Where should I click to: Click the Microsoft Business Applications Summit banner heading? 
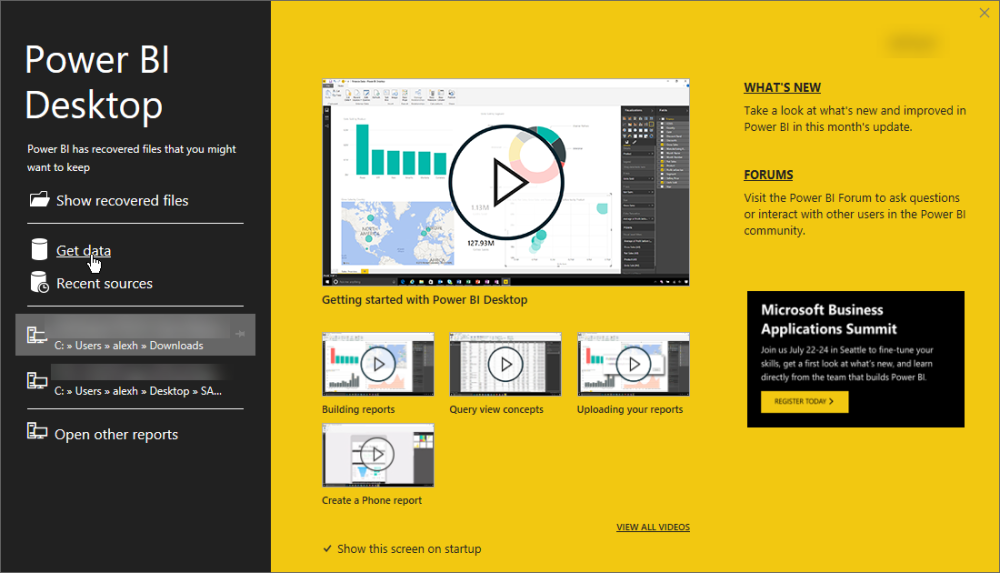(x=828, y=320)
